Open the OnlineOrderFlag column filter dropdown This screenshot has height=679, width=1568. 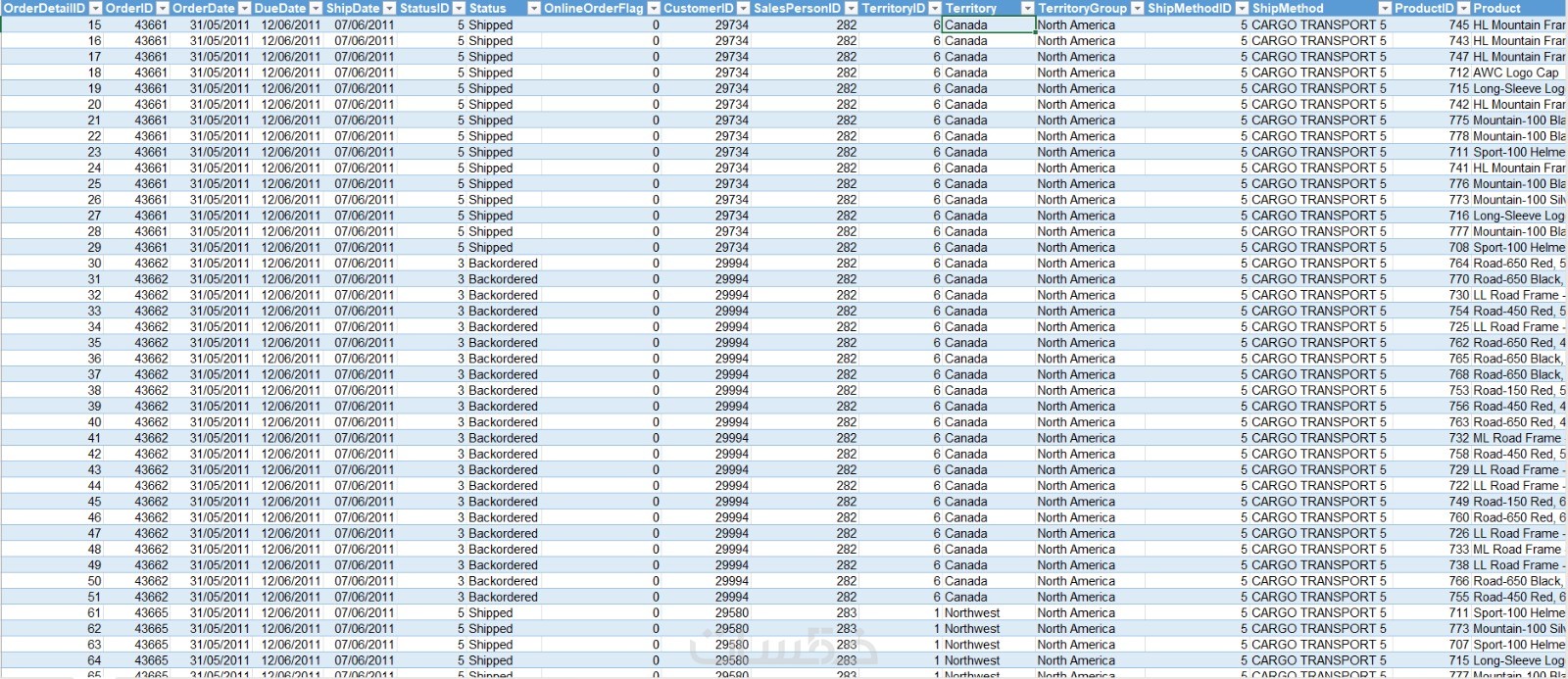point(654,8)
